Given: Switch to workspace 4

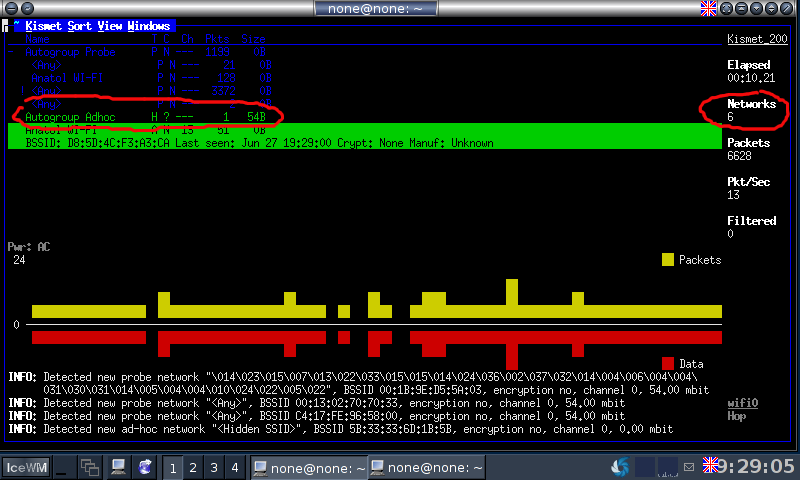Looking at the screenshot, I should point(235,467).
